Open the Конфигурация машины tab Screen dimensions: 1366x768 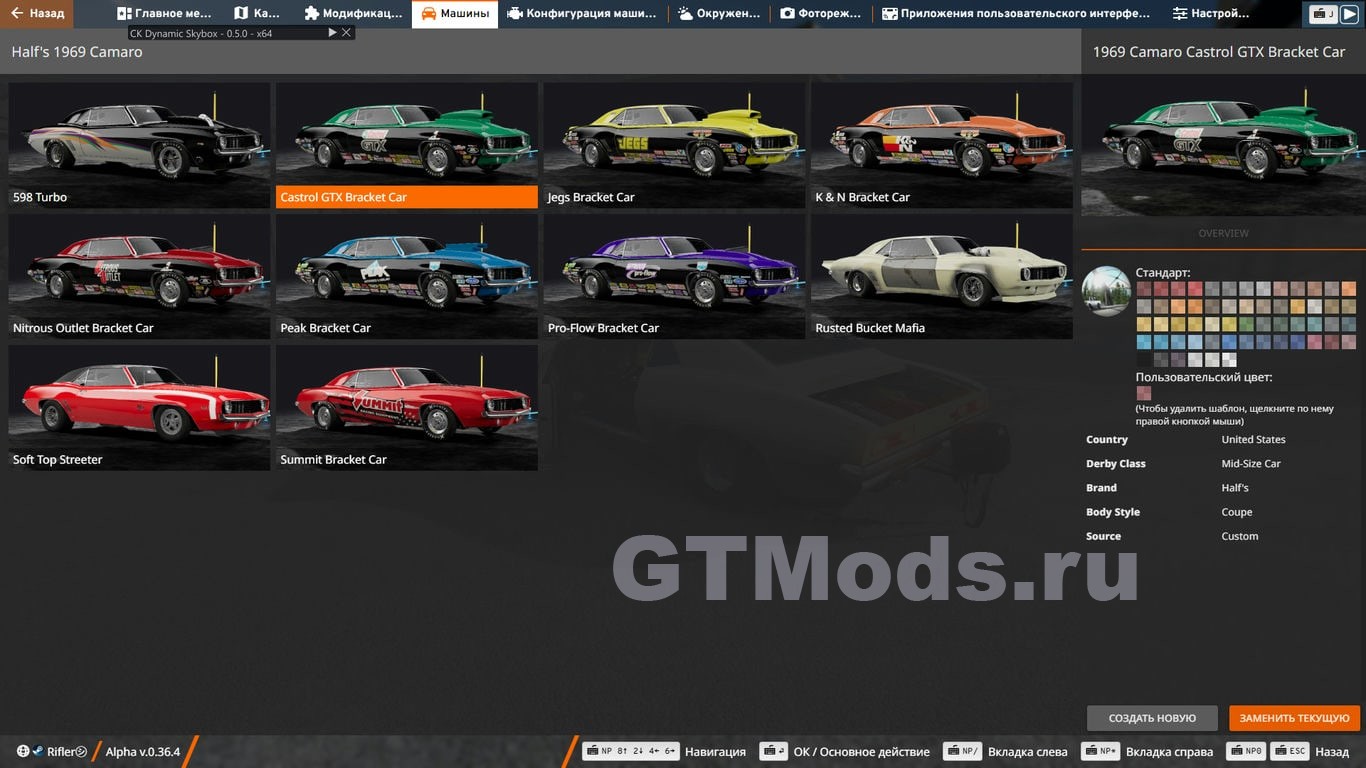[581, 14]
